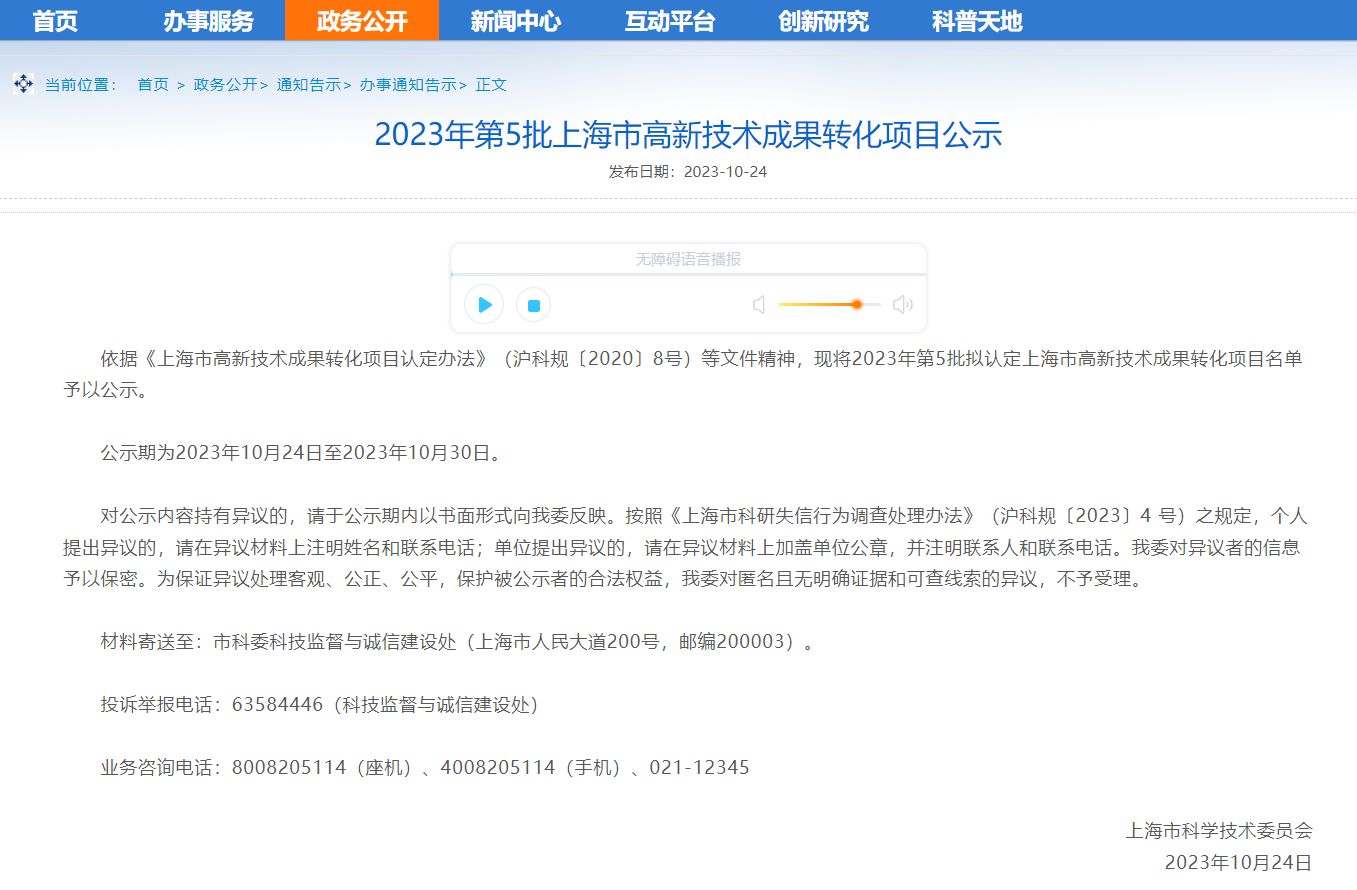Open the 互动平台 navigation item

pyautogui.click(x=669, y=21)
